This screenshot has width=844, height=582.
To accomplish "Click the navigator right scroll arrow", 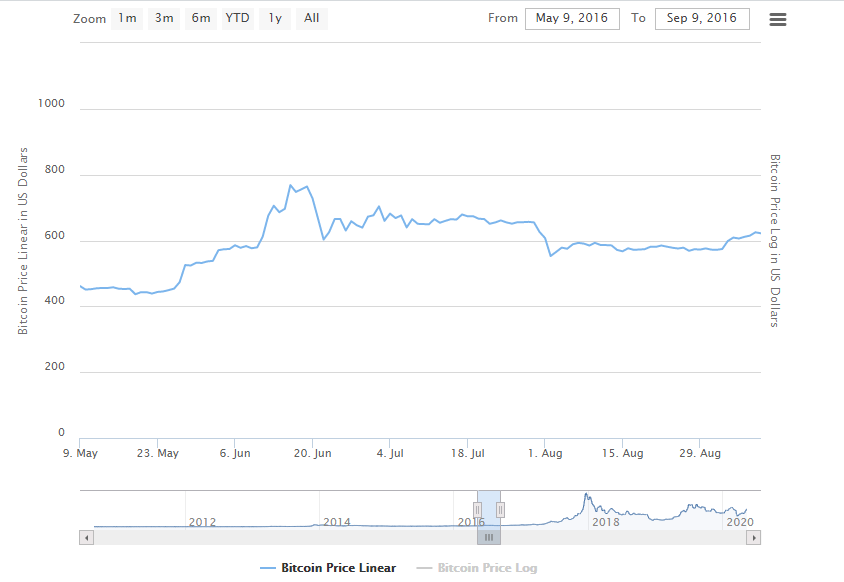I will coord(754,537).
